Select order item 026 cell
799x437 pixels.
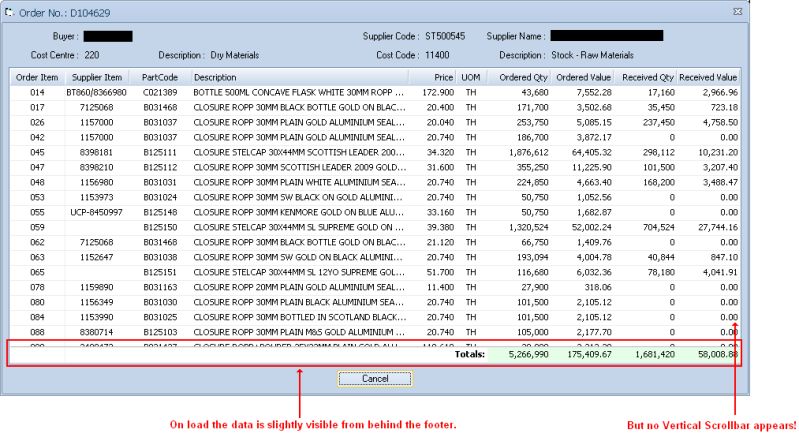pos(37,122)
